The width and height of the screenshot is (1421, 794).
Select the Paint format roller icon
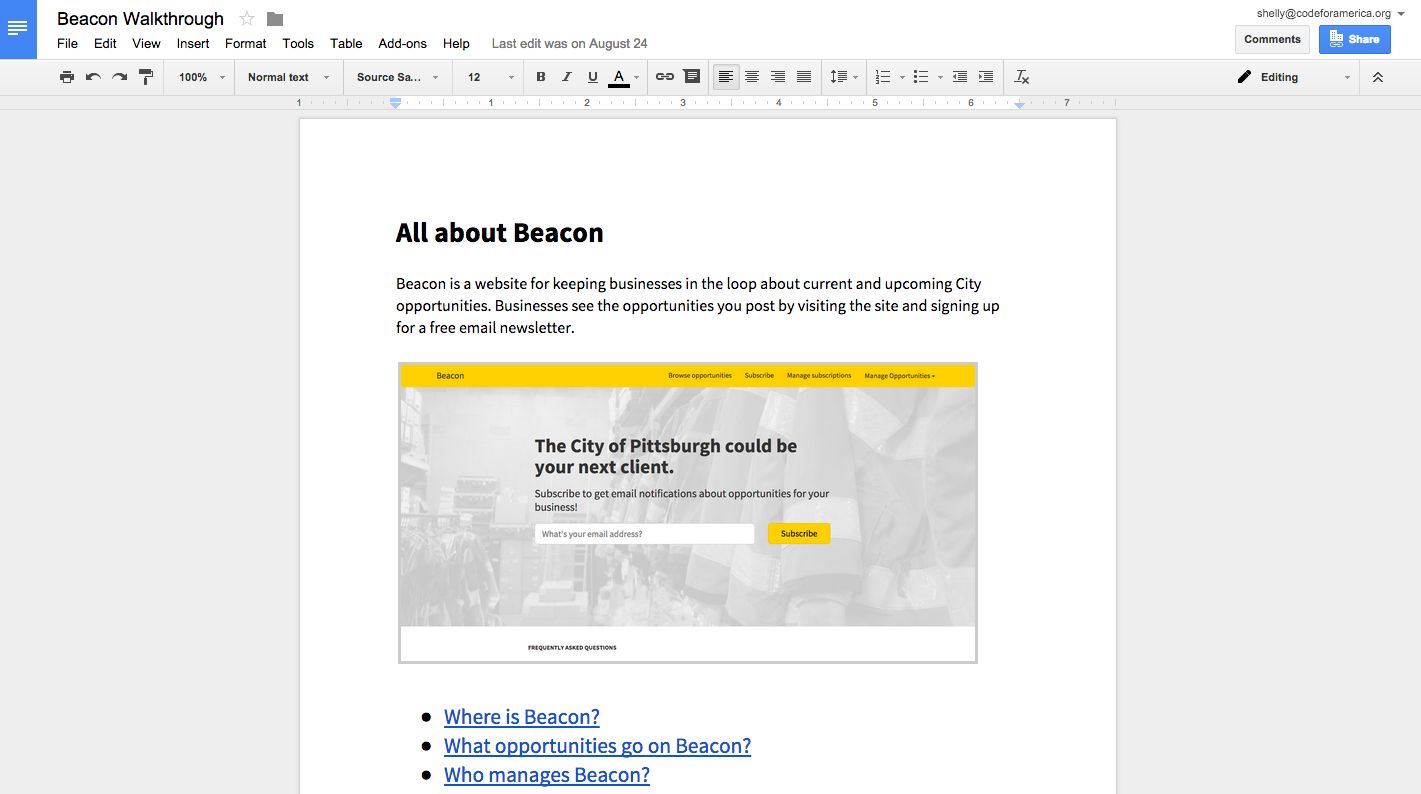pyautogui.click(x=146, y=77)
